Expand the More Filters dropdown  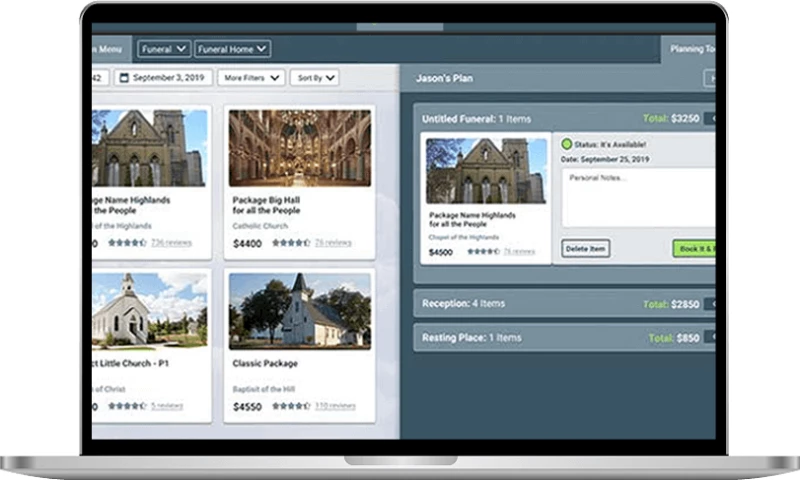pos(251,78)
